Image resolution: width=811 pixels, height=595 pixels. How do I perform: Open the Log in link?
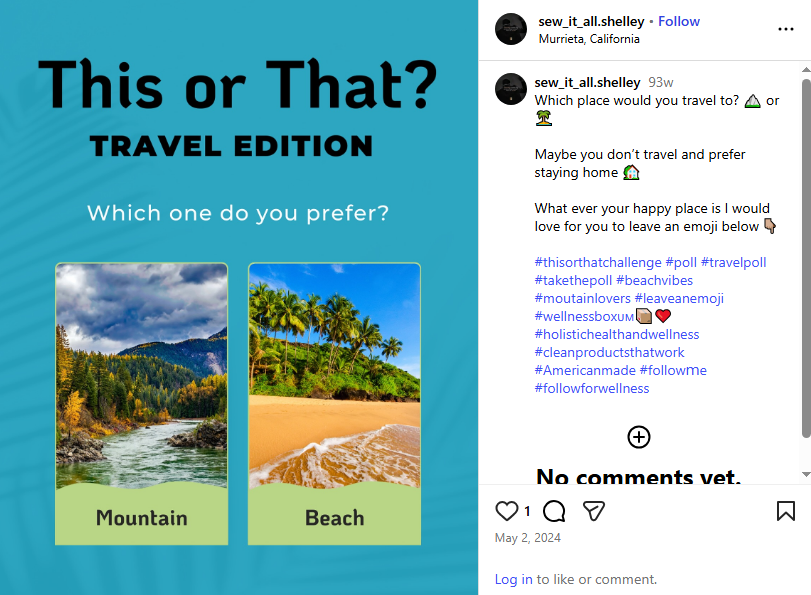click(513, 579)
